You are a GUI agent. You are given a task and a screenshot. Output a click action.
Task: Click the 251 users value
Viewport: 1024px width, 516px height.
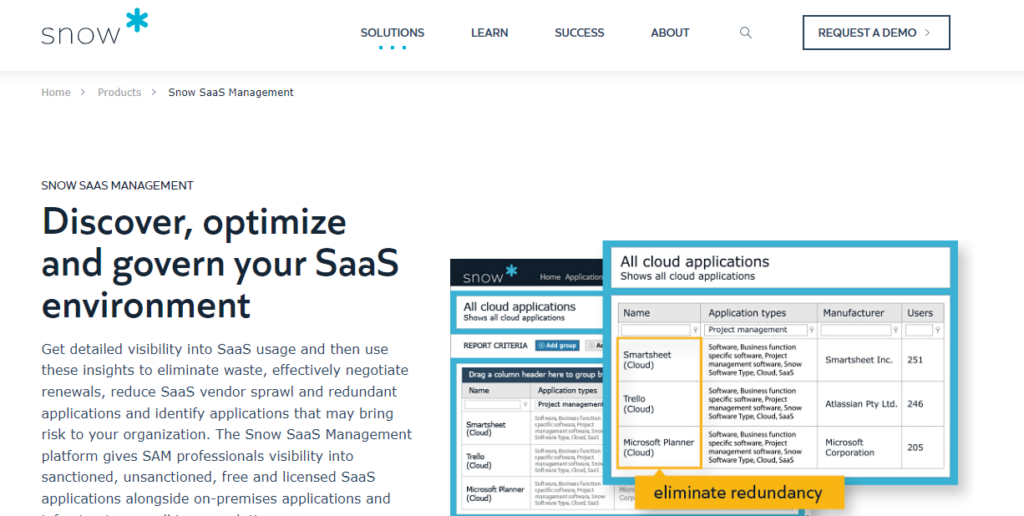915,360
